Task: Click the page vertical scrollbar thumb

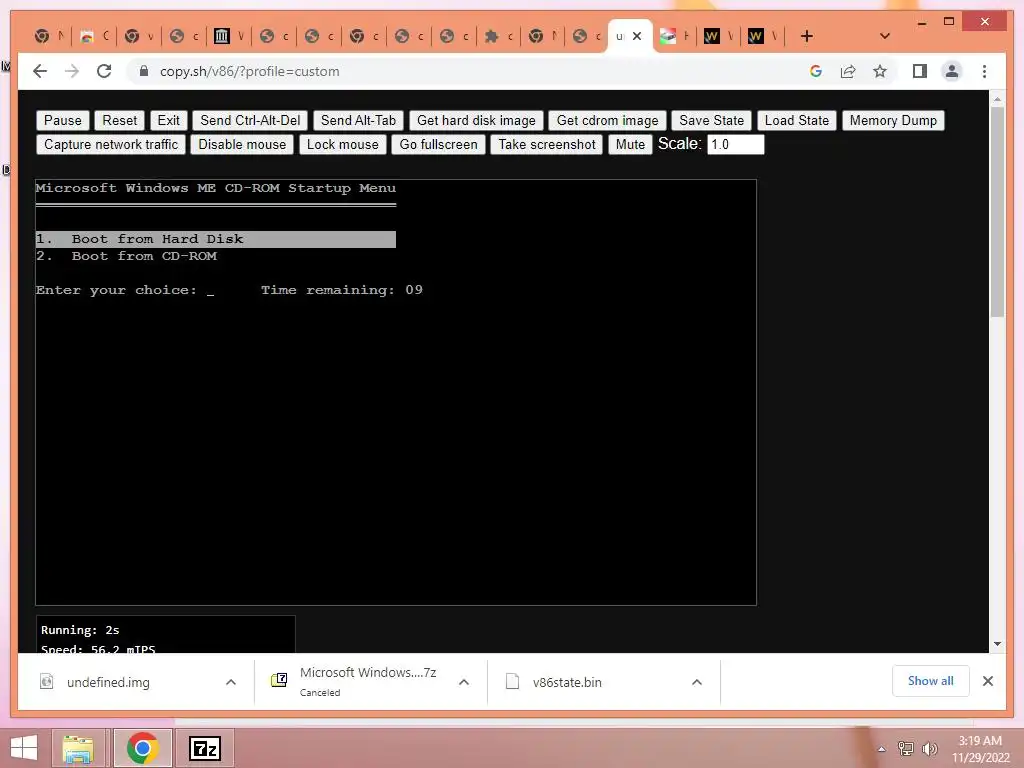Action: pyautogui.click(x=997, y=212)
